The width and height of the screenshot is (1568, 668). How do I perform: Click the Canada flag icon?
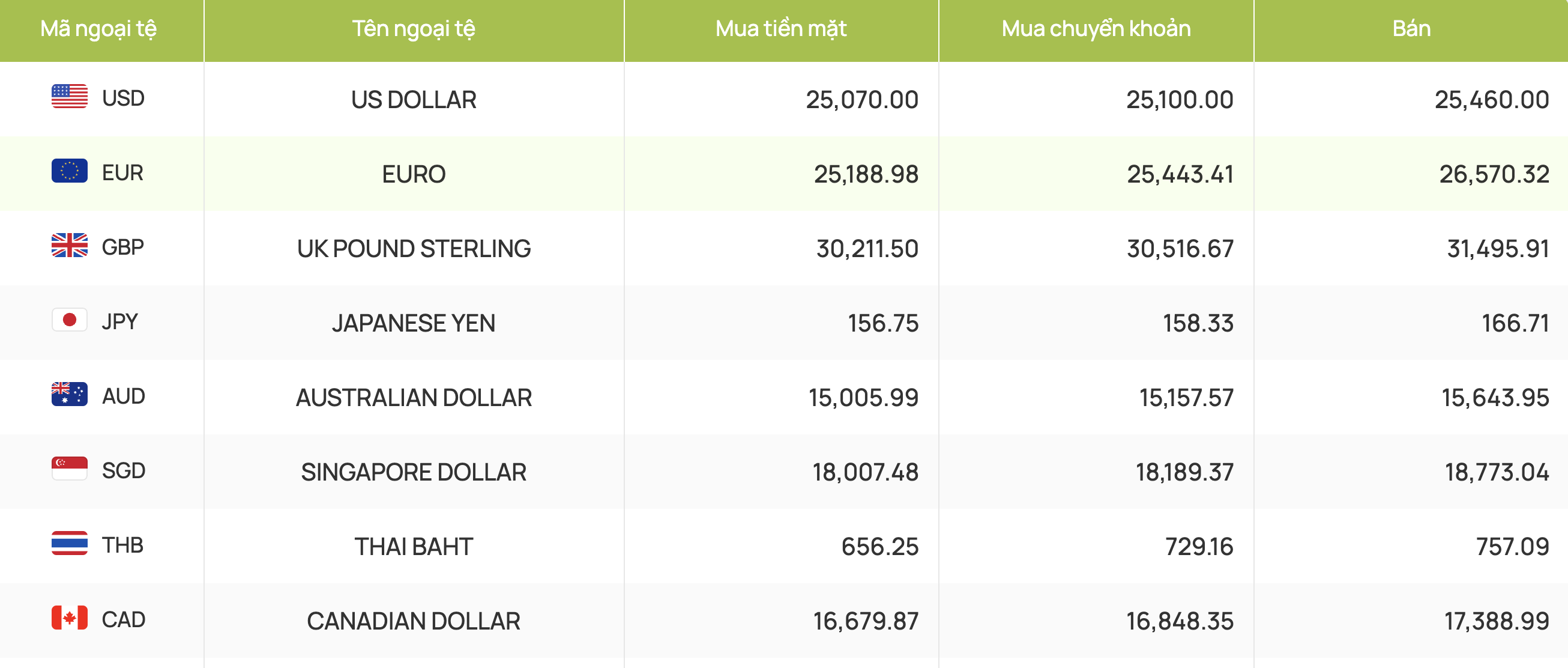tap(70, 618)
